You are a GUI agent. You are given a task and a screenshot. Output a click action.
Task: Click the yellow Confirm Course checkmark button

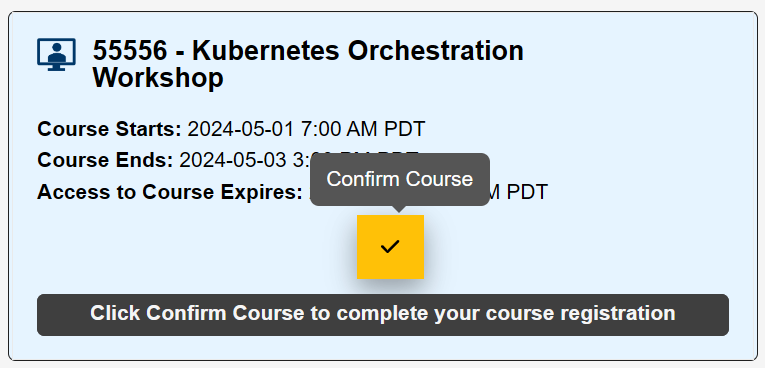[x=390, y=247]
